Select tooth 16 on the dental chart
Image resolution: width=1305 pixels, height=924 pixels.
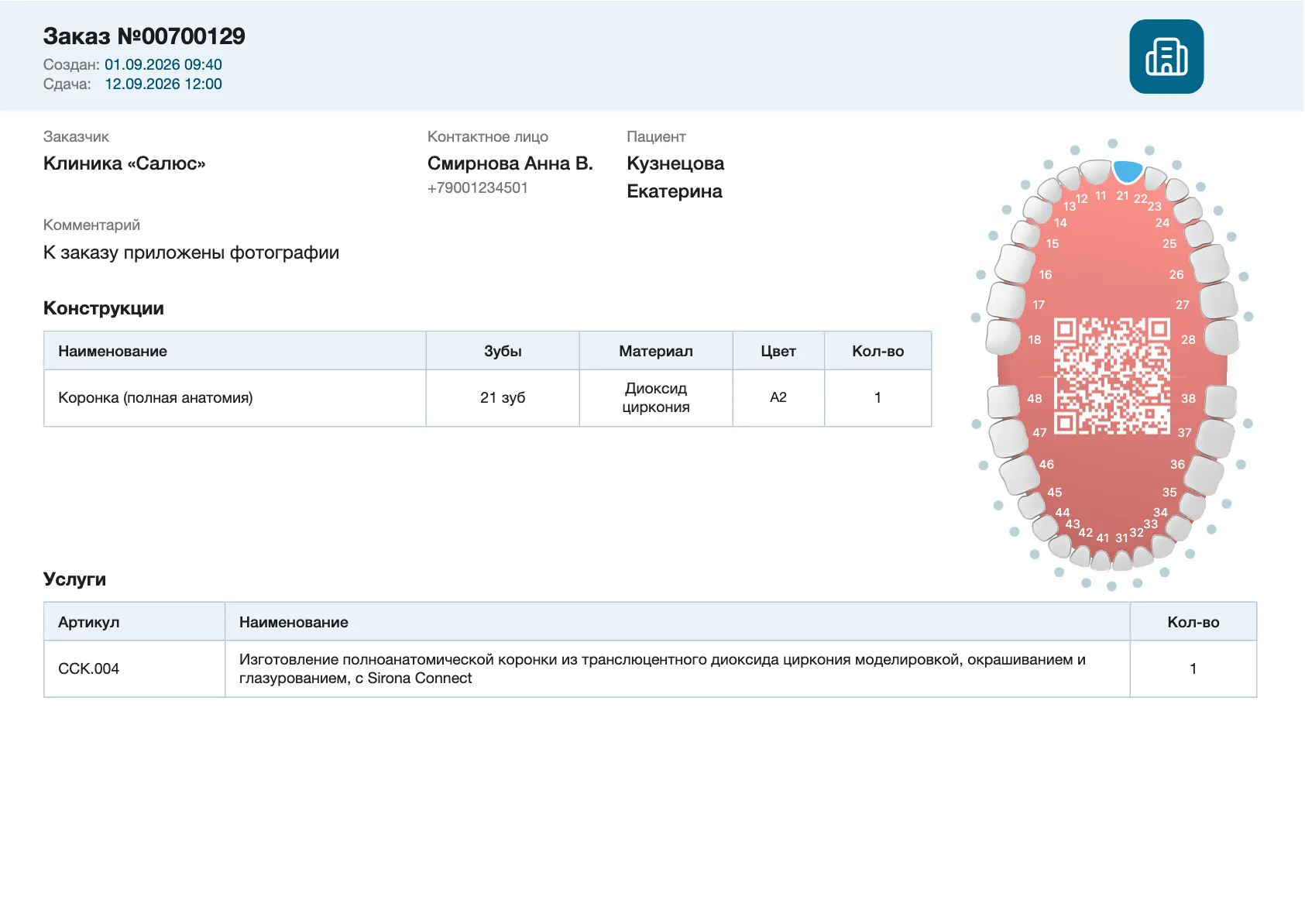click(x=1015, y=263)
